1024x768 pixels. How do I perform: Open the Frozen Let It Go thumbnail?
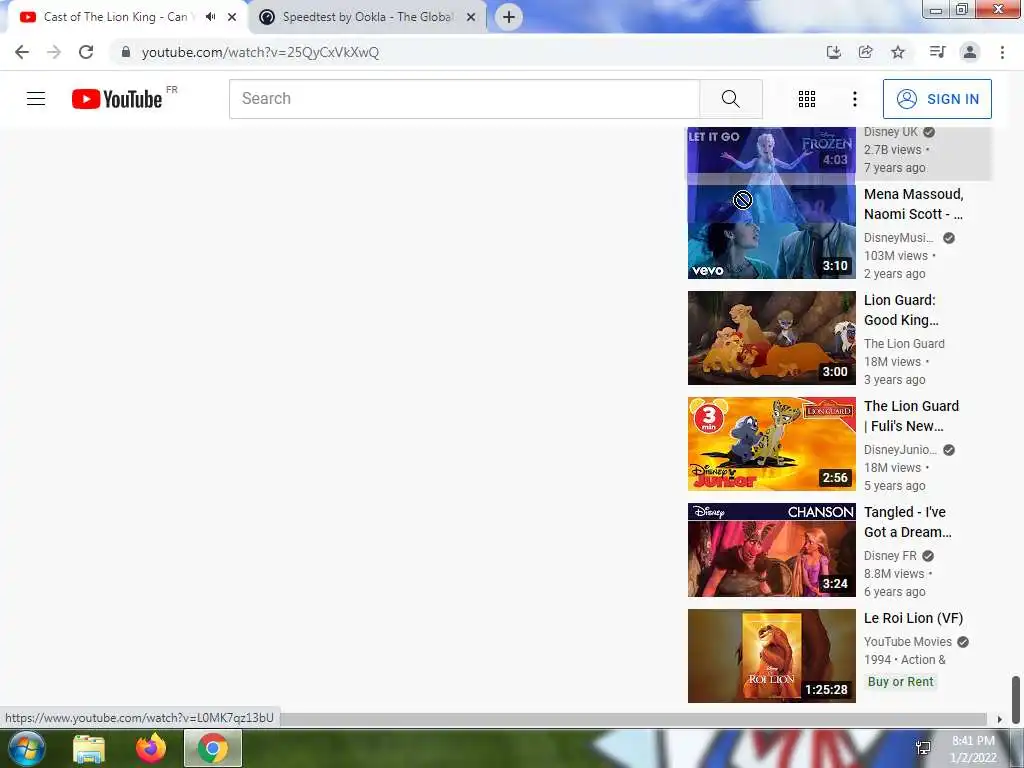click(x=771, y=150)
